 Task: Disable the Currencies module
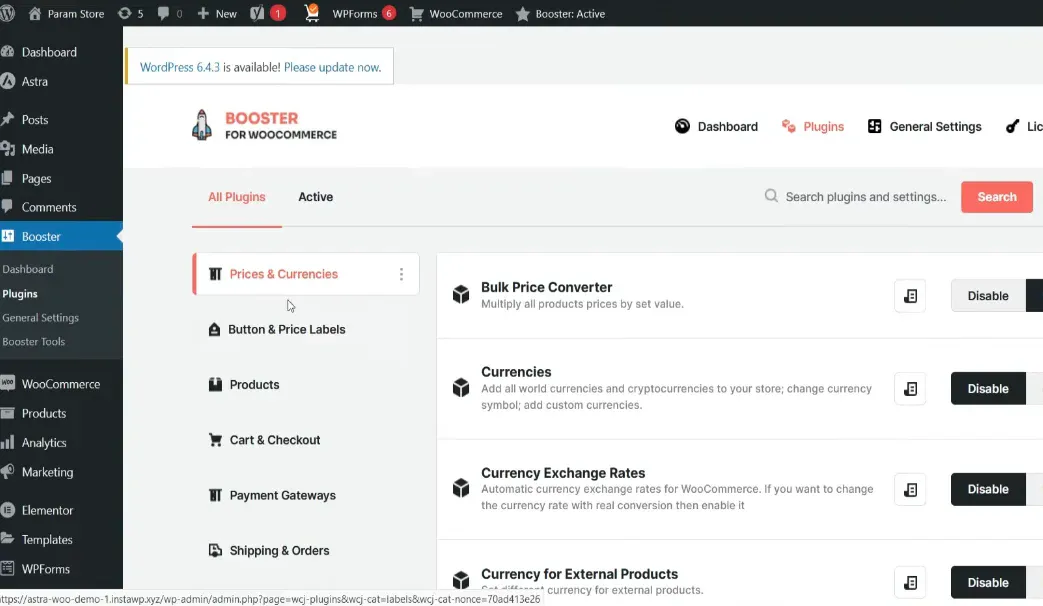point(987,389)
